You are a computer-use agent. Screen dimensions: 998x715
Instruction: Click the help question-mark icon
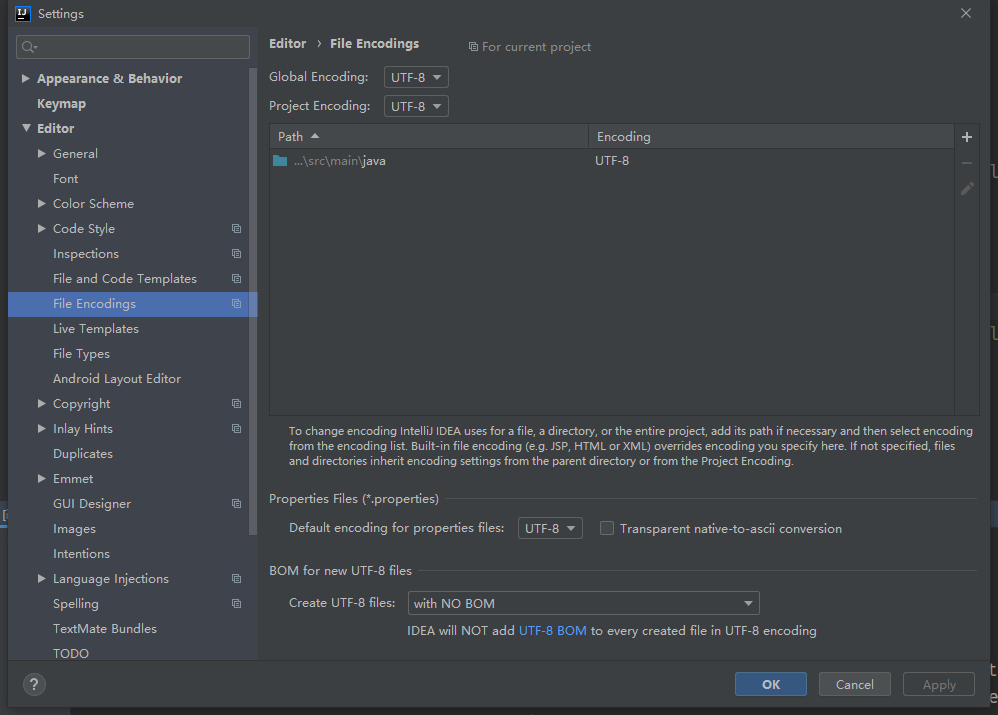[x=34, y=684]
